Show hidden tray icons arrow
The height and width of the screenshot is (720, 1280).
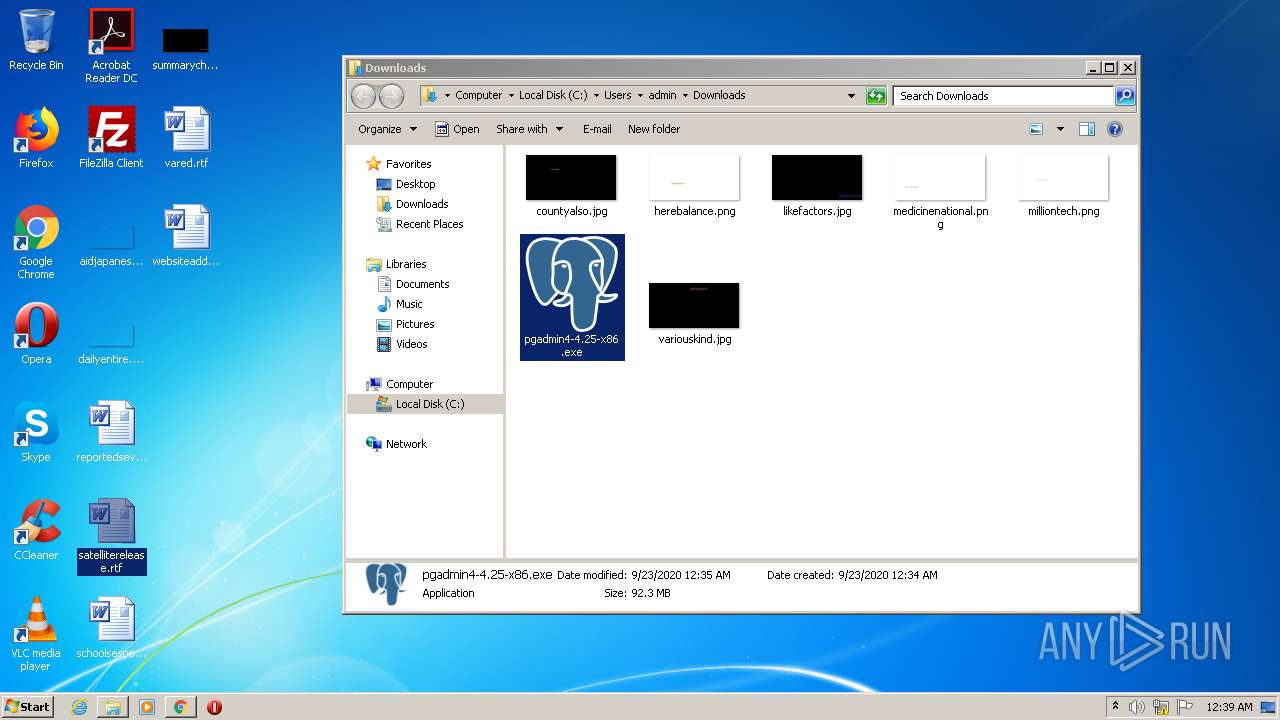(x=1115, y=706)
